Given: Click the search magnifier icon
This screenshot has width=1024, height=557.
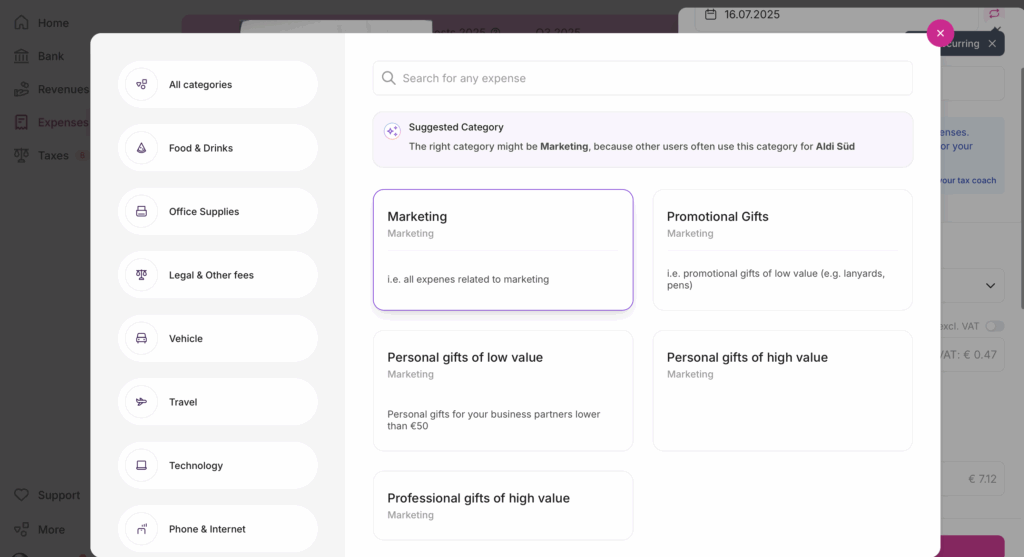Looking at the screenshot, I should (389, 78).
